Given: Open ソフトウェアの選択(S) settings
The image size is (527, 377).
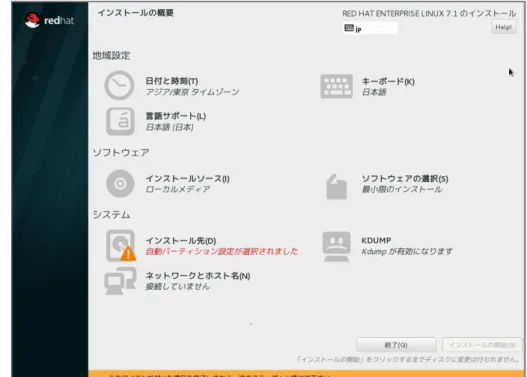Looking at the screenshot, I should coord(405,178).
